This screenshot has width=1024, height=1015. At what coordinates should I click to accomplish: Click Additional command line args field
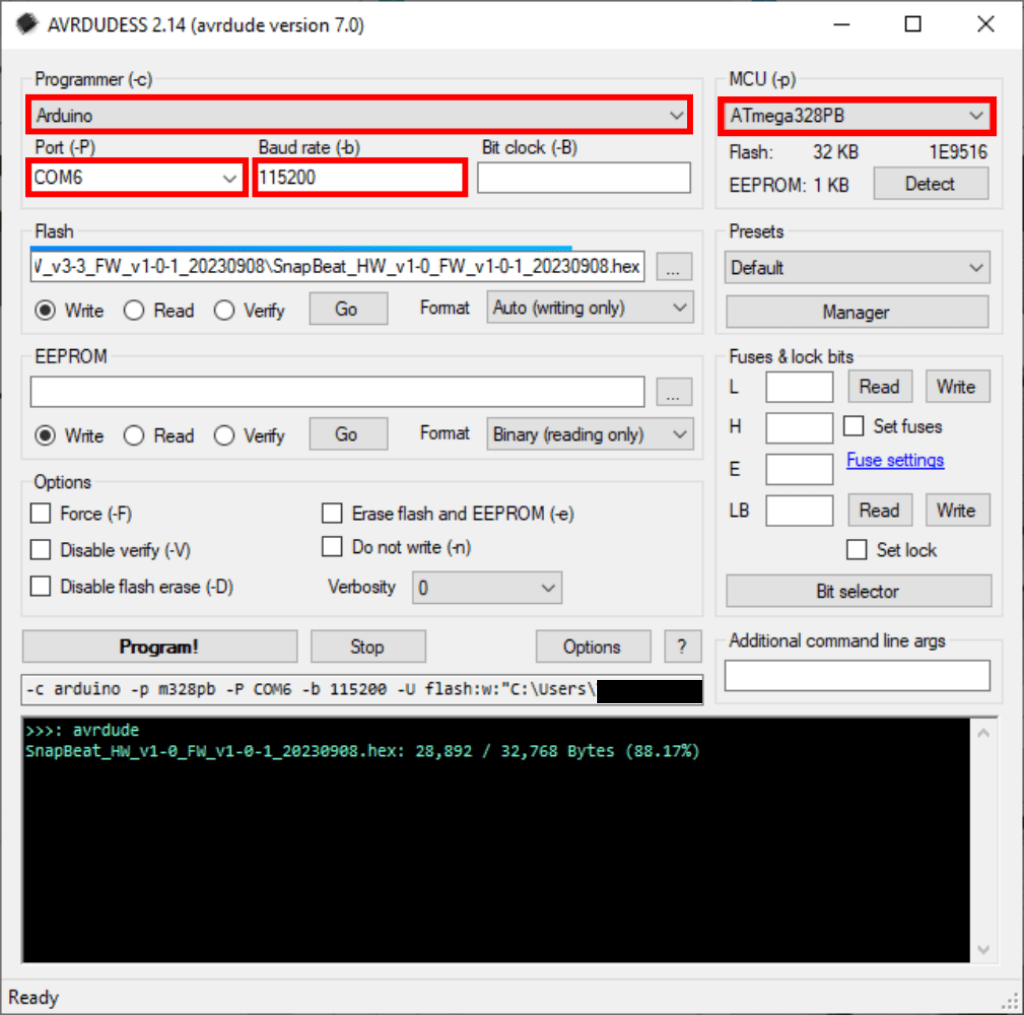click(857, 675)
